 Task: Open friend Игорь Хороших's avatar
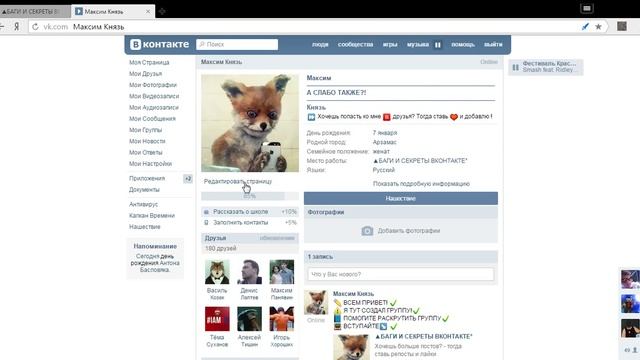(x=282, y=319)
